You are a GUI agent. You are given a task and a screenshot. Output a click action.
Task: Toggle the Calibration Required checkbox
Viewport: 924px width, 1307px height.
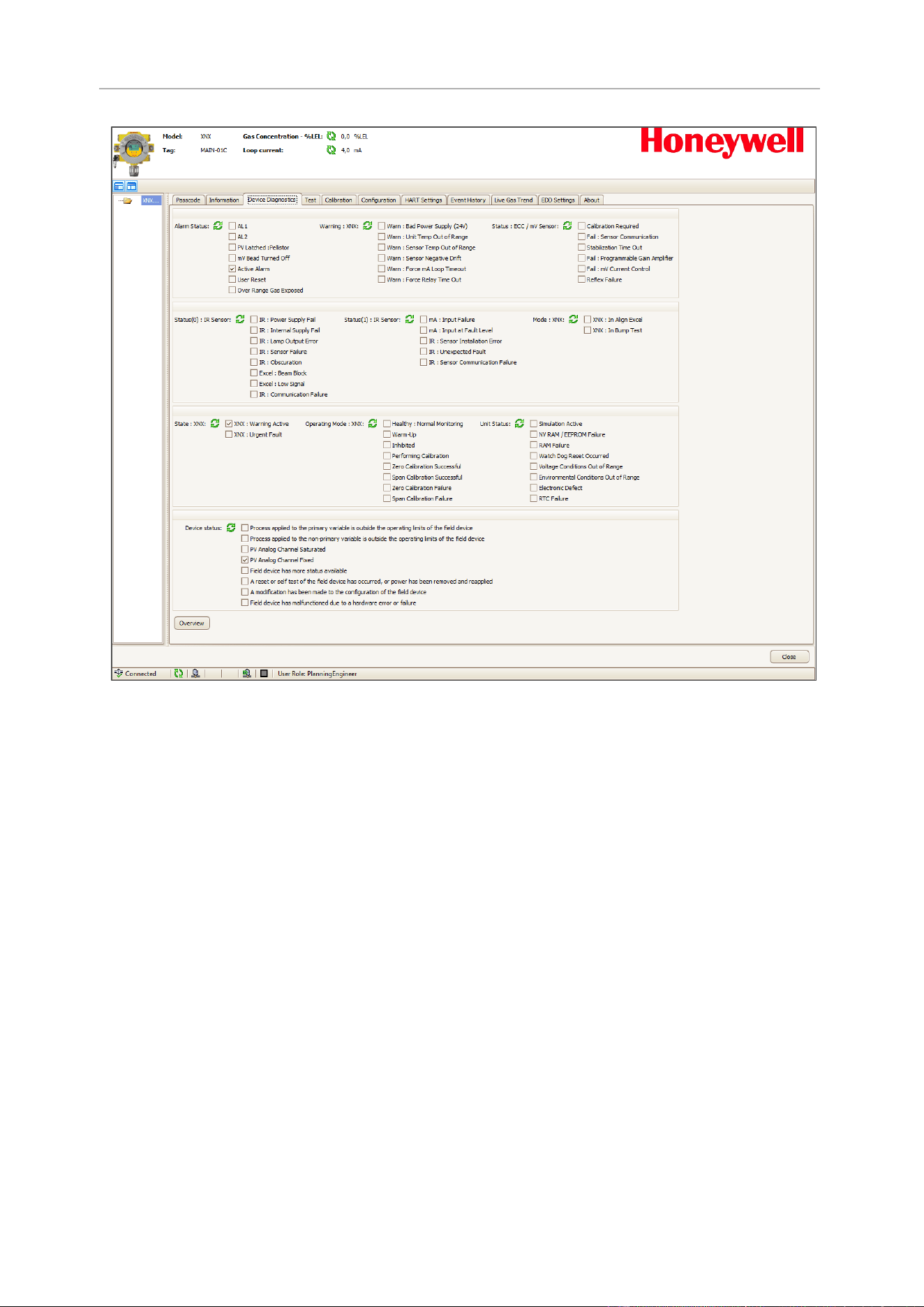[581, 226]
